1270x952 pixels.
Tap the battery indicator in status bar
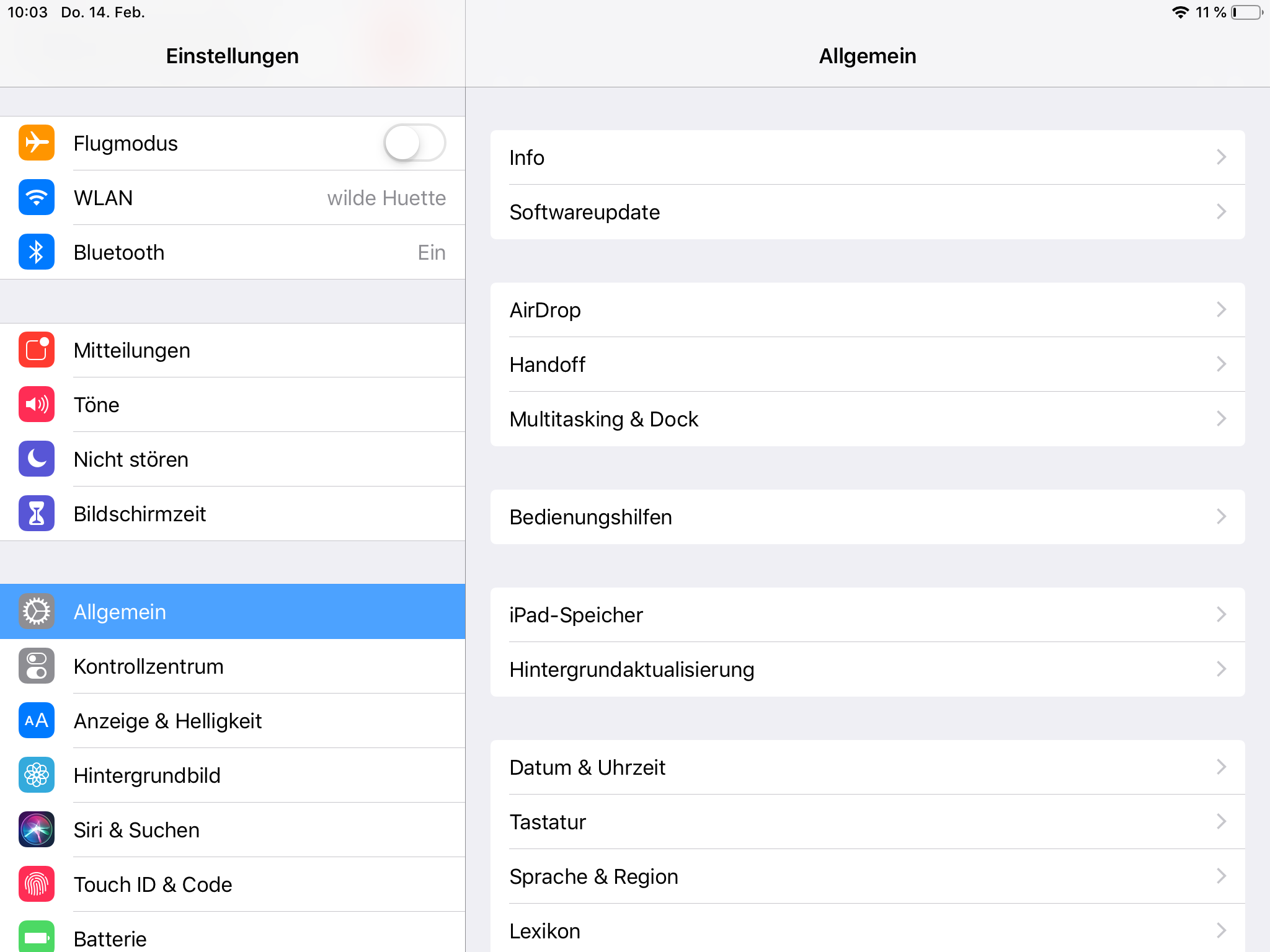tap(1246, 12)
